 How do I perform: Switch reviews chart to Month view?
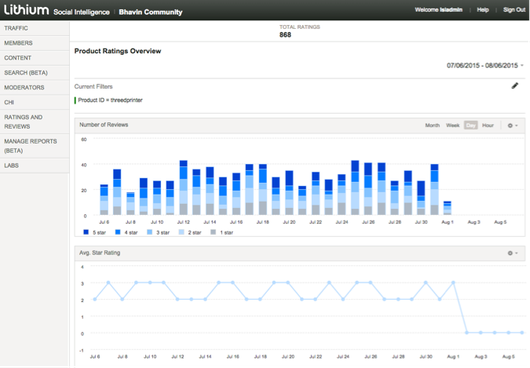(432, 125)
